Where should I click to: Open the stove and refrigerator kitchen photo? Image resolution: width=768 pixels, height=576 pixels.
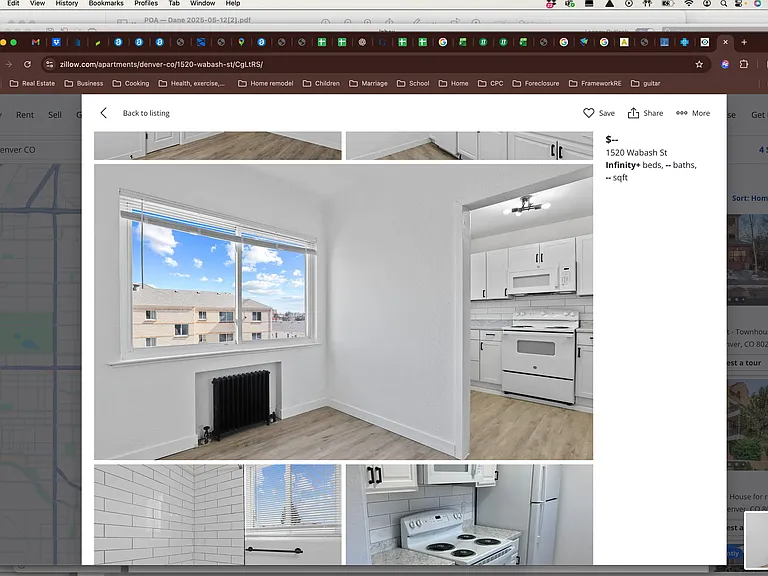[469, 514]
